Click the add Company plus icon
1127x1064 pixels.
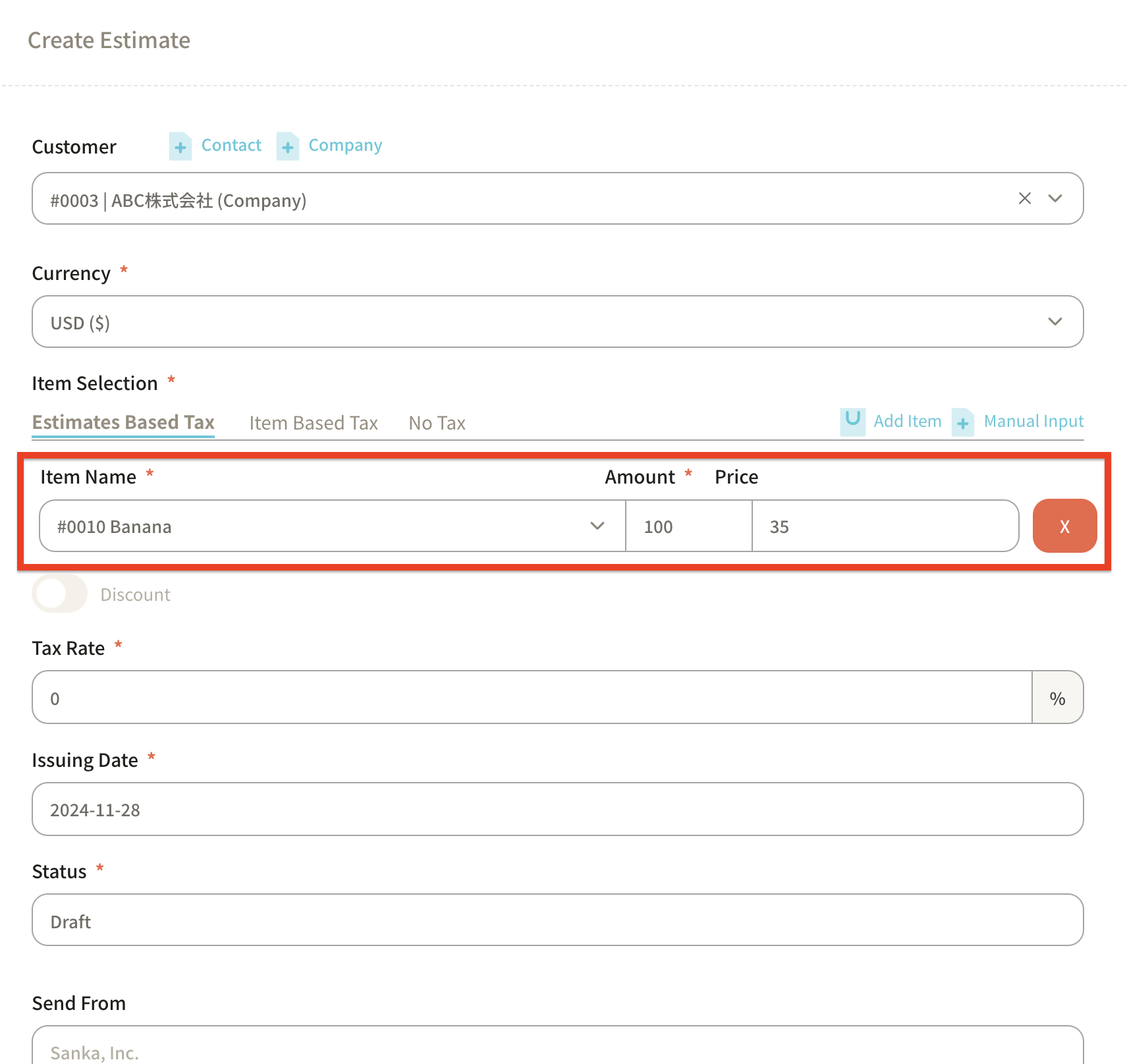288,146
